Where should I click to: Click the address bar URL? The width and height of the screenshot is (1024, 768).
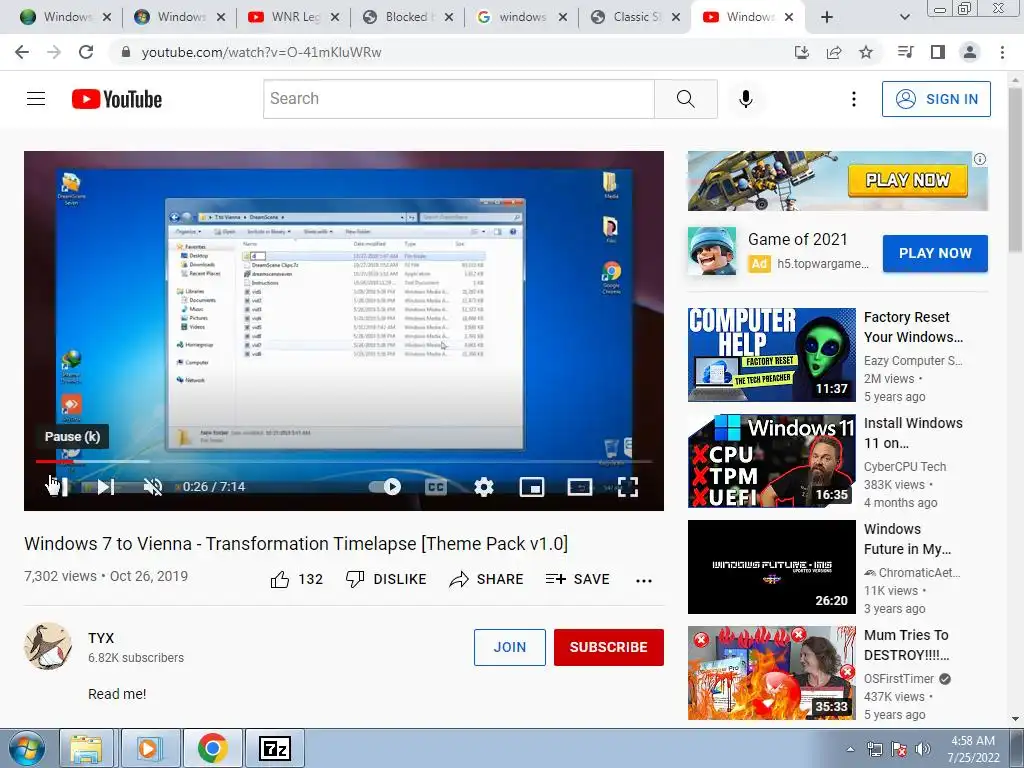point(261,52)
